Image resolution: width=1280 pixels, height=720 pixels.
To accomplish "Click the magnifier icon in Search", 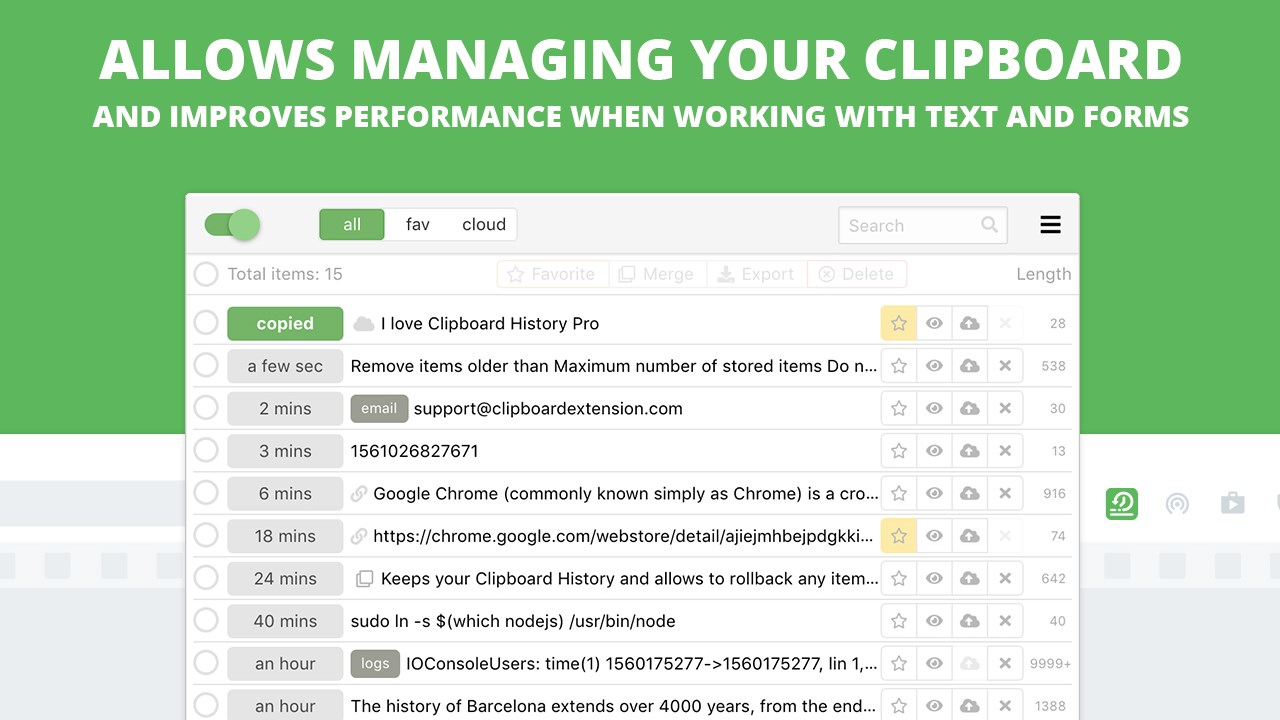I will (989, 225).
